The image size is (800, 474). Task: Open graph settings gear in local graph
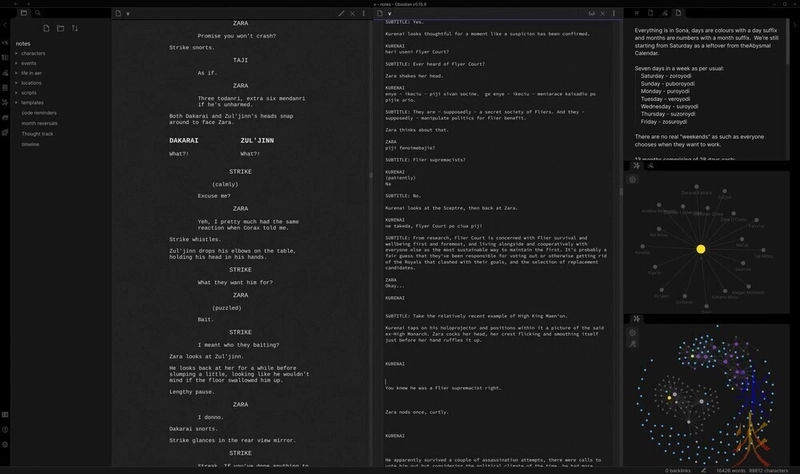click(633, 179)
